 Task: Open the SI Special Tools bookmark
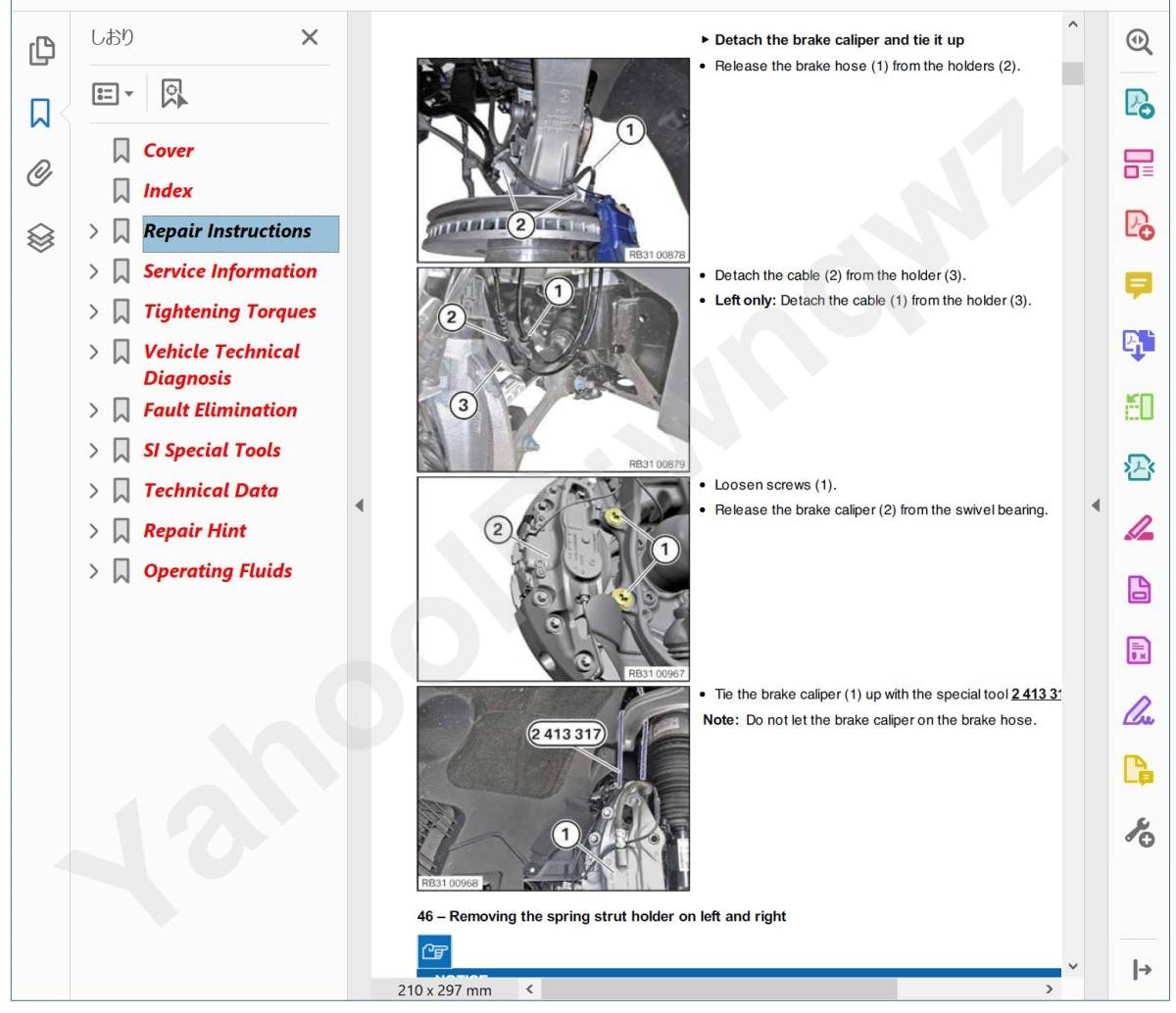tap(212, 451)
